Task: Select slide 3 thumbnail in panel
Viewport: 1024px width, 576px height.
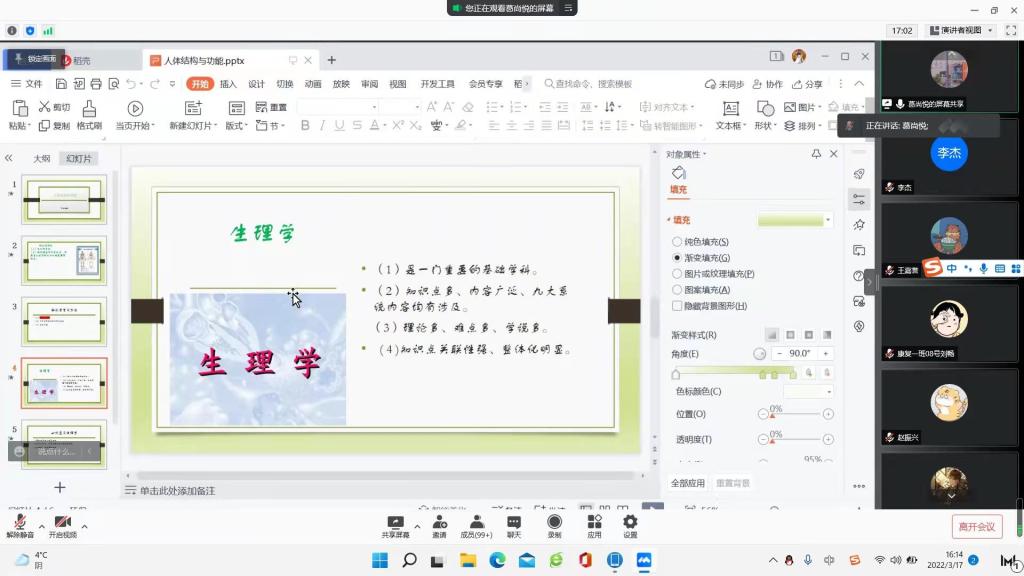Action: (x=64, y=323)
